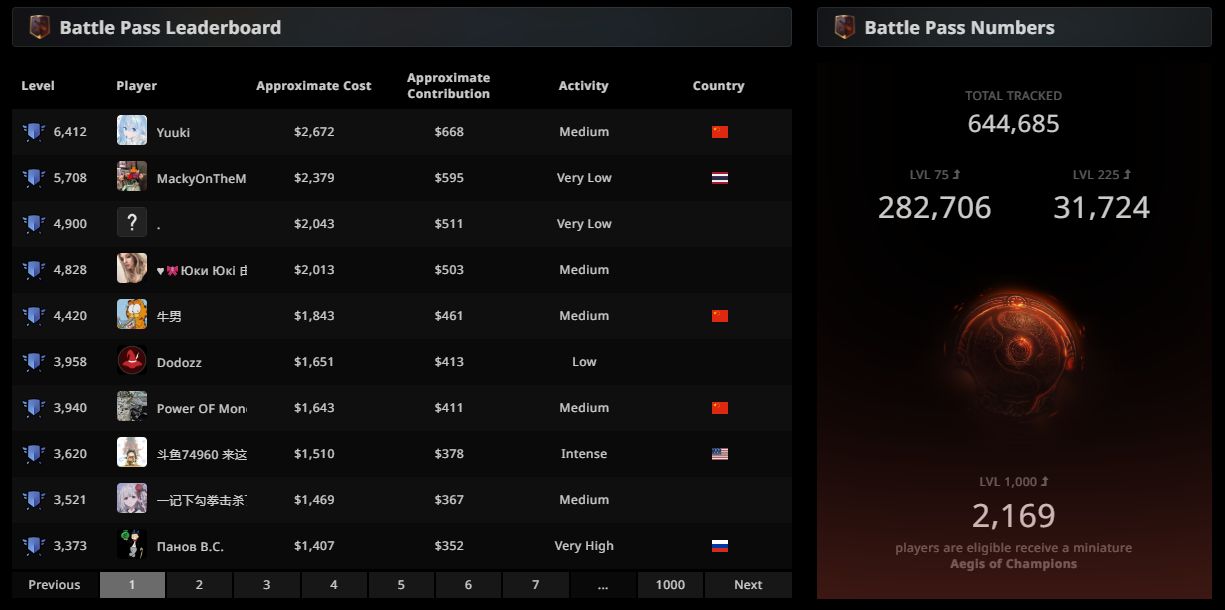Screen dimensions: 1225x610
Task: Open Yuuki's player avatar
Action: tap(132, 131)
